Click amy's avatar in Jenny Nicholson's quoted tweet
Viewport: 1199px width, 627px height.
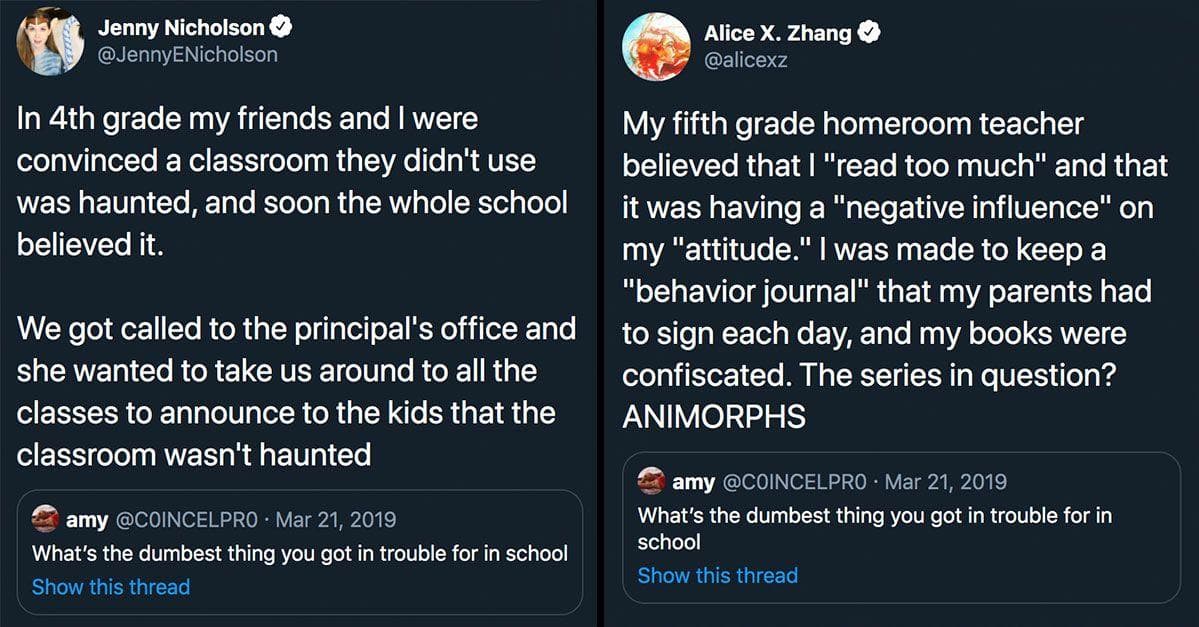[x=45, y=520]
